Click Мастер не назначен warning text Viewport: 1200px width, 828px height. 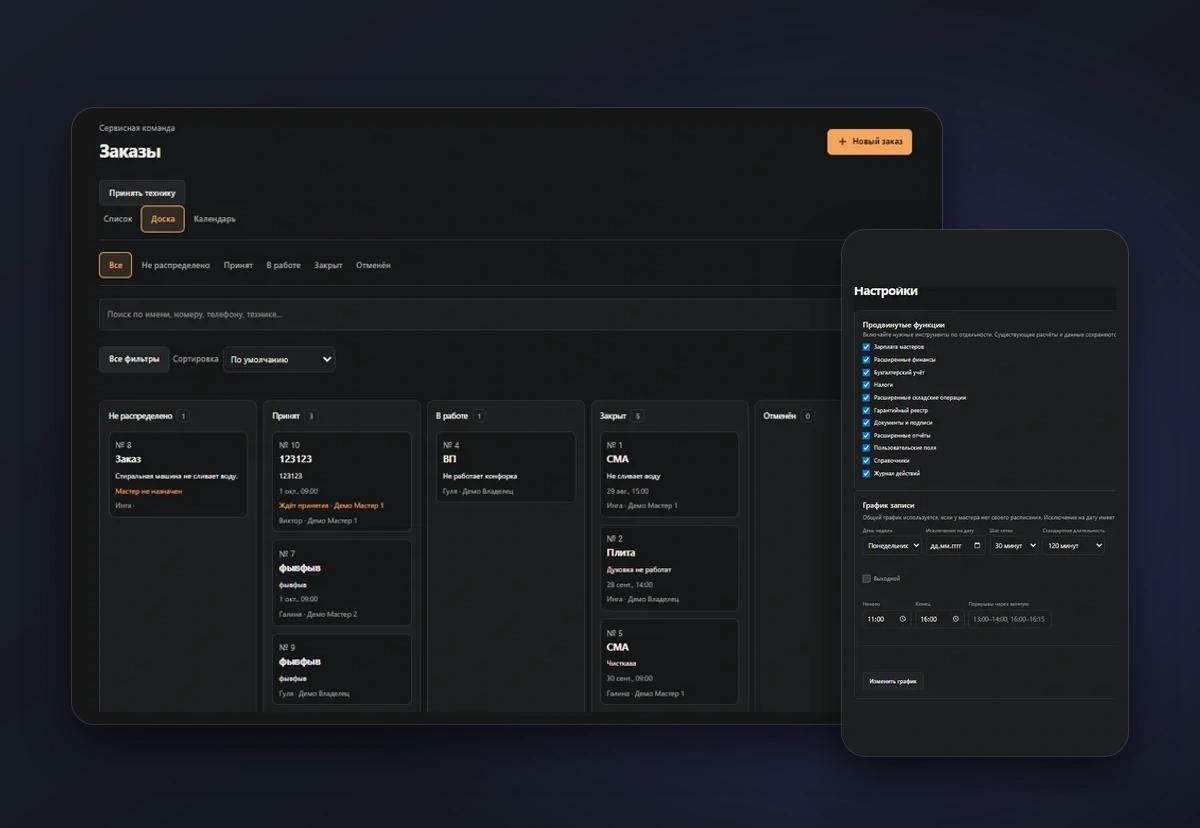(x=149, y=491)
